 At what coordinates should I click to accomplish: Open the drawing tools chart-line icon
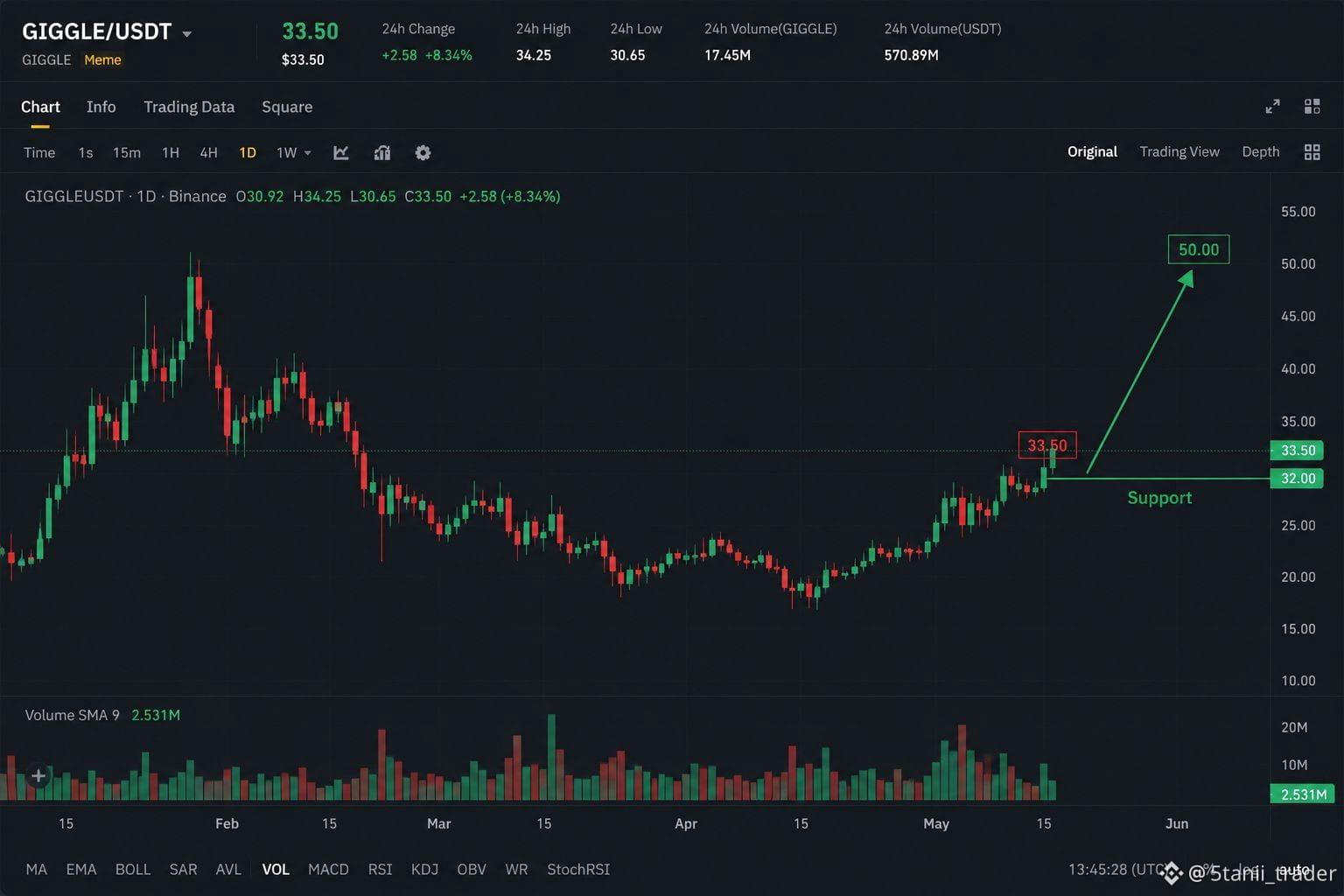point(341,152)
